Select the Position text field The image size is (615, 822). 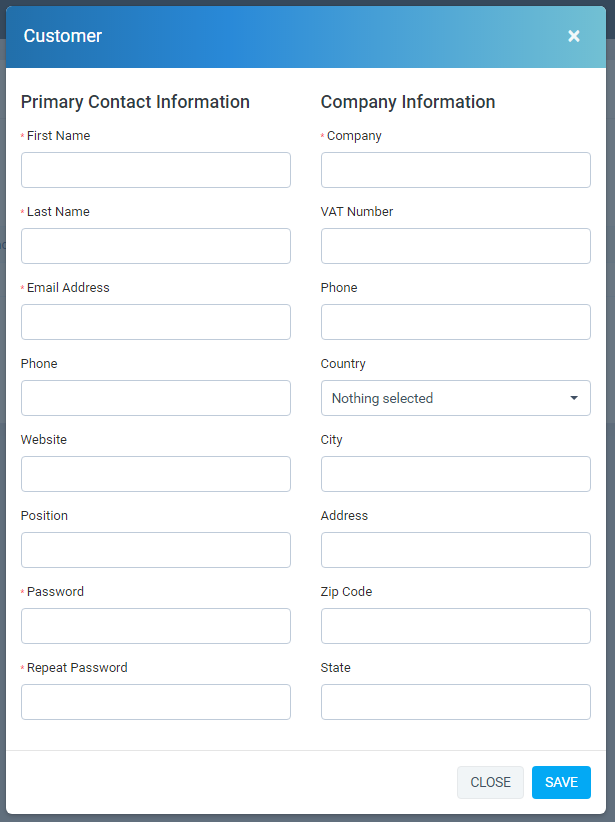tap(156, 550)
